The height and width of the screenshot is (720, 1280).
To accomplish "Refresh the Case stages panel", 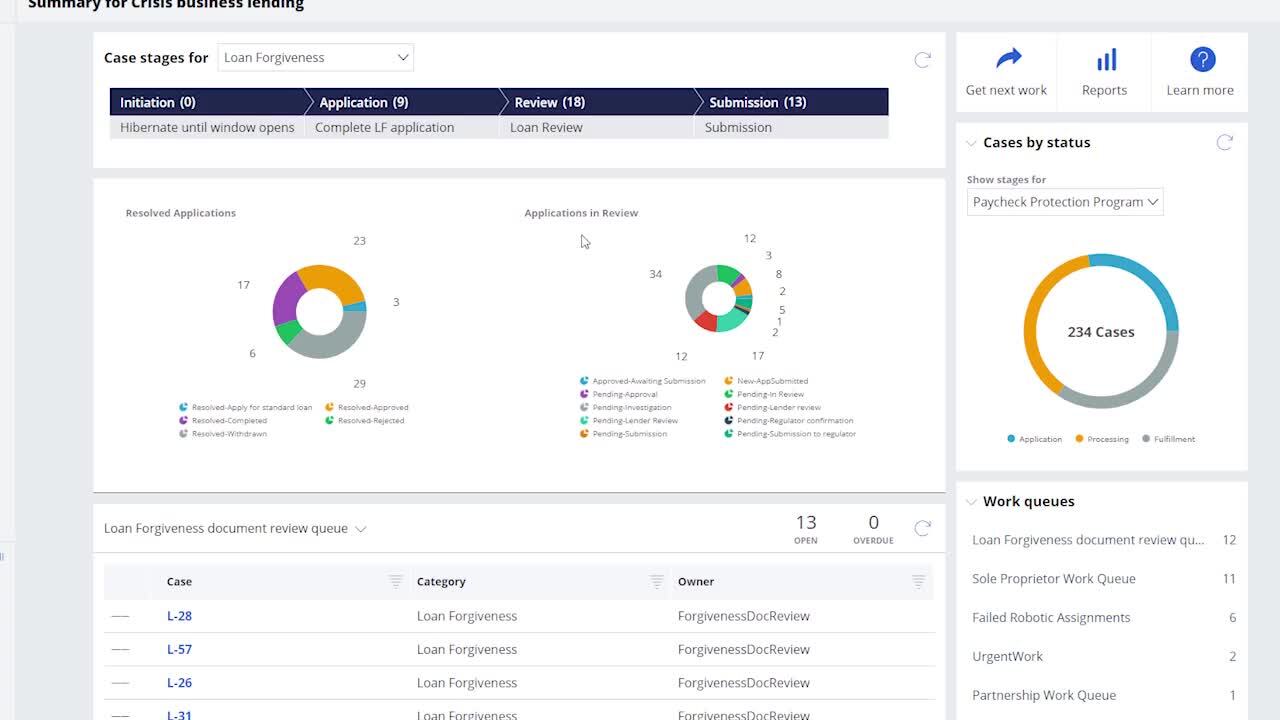I will (922, 60).
